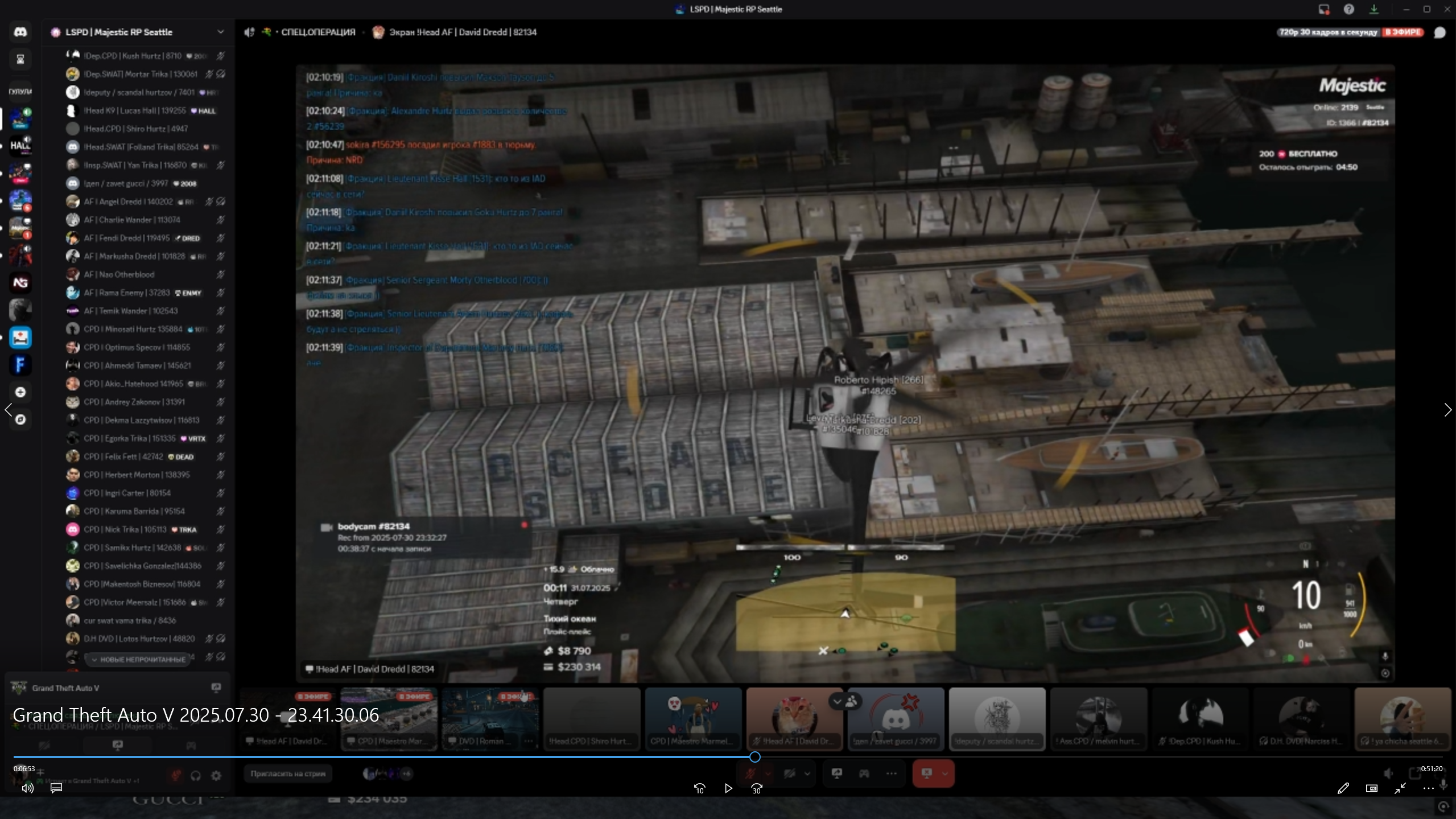Click member CPD | Andrey Zakonov | 31391
Viewport: 1456px width, 819px height.
click(x=146, y=402)
